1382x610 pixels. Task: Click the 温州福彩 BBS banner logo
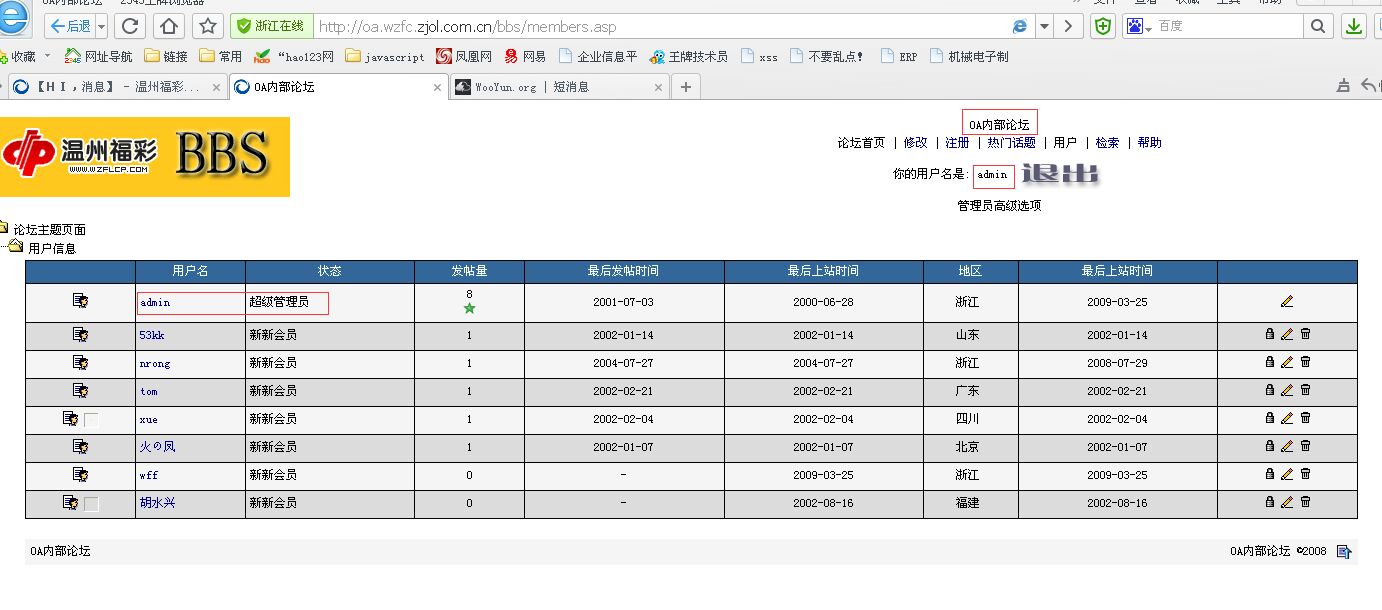145,157
